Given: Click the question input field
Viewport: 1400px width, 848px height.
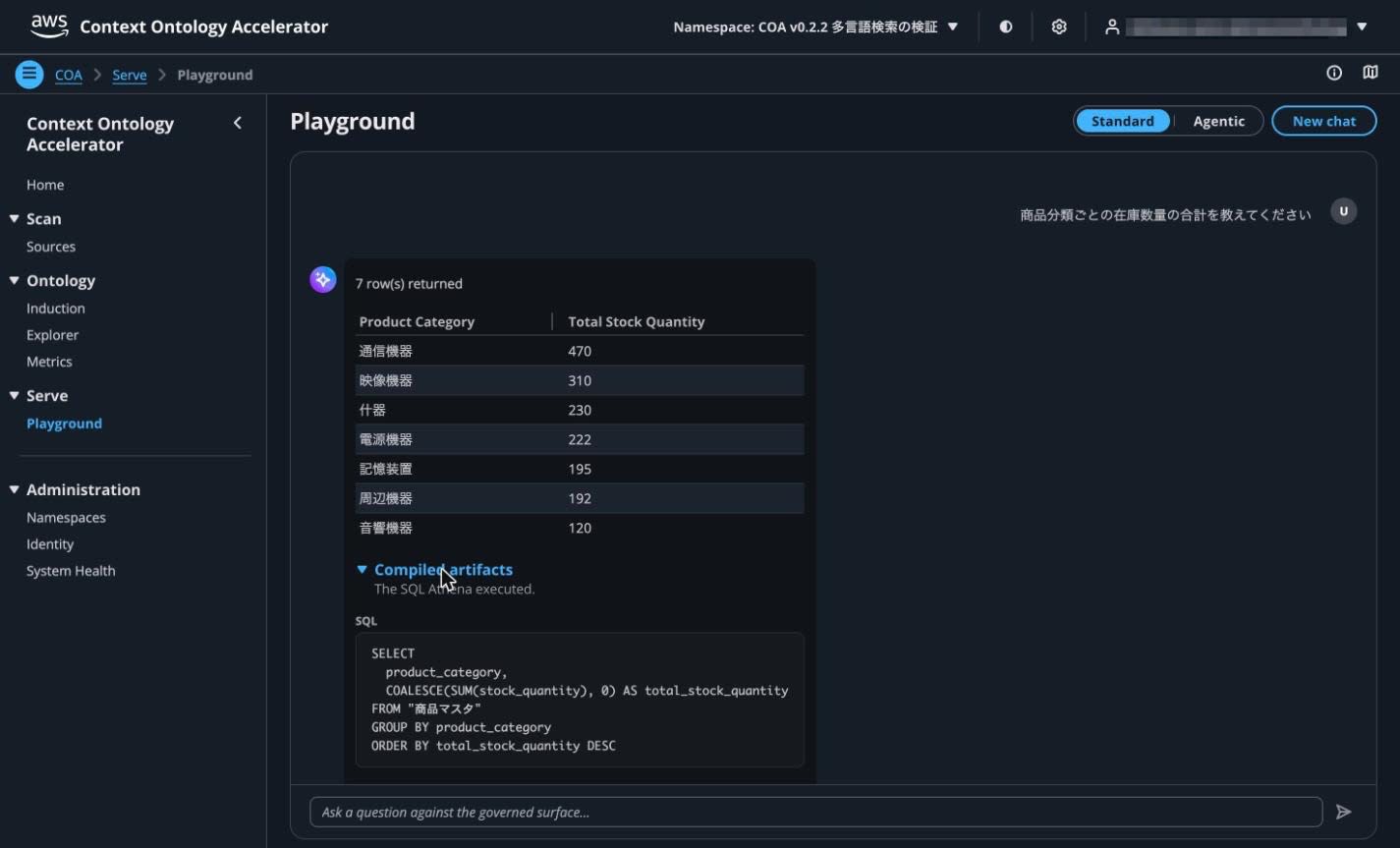Looking at the screenshot, I should pyautogui.click(x=815, y=812).
